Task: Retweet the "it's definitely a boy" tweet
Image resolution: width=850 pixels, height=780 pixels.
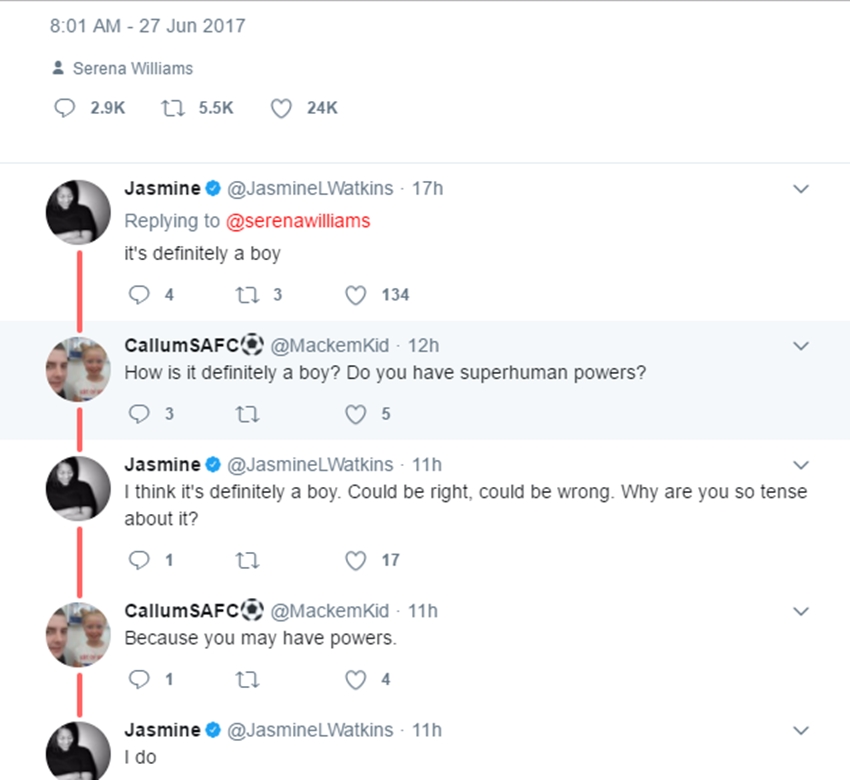Action: point(246,295)
